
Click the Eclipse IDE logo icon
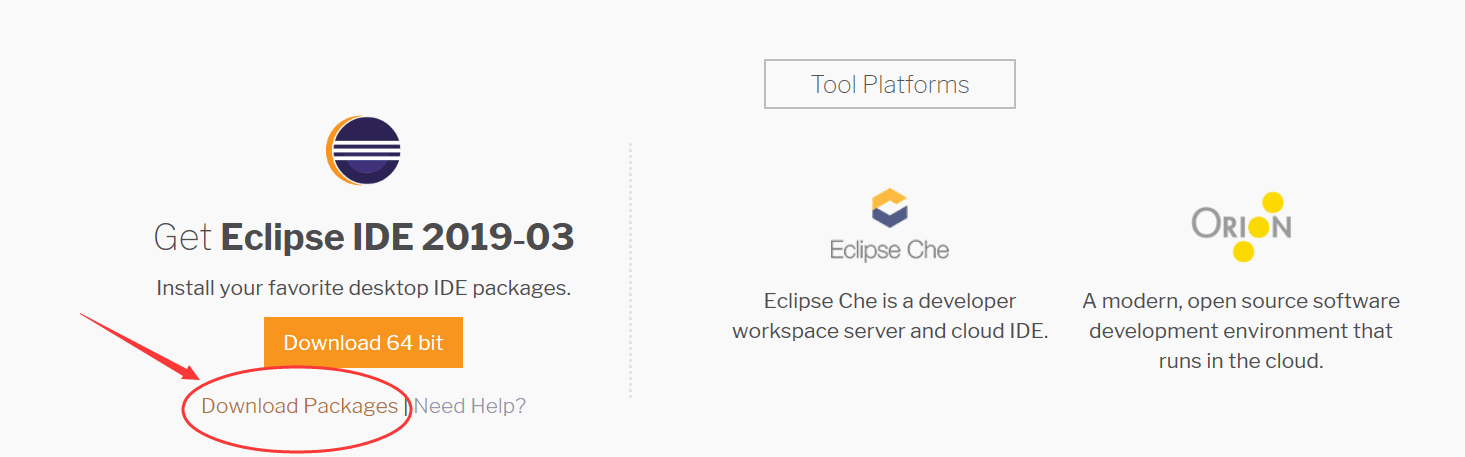pos(363,151)
